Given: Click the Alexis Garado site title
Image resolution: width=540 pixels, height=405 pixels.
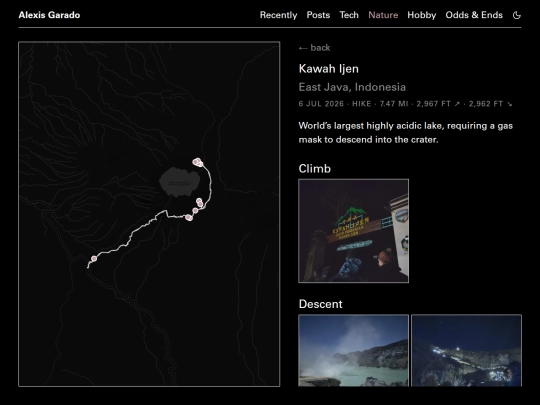Looking at the screenshot, I should tap(49, 15).
